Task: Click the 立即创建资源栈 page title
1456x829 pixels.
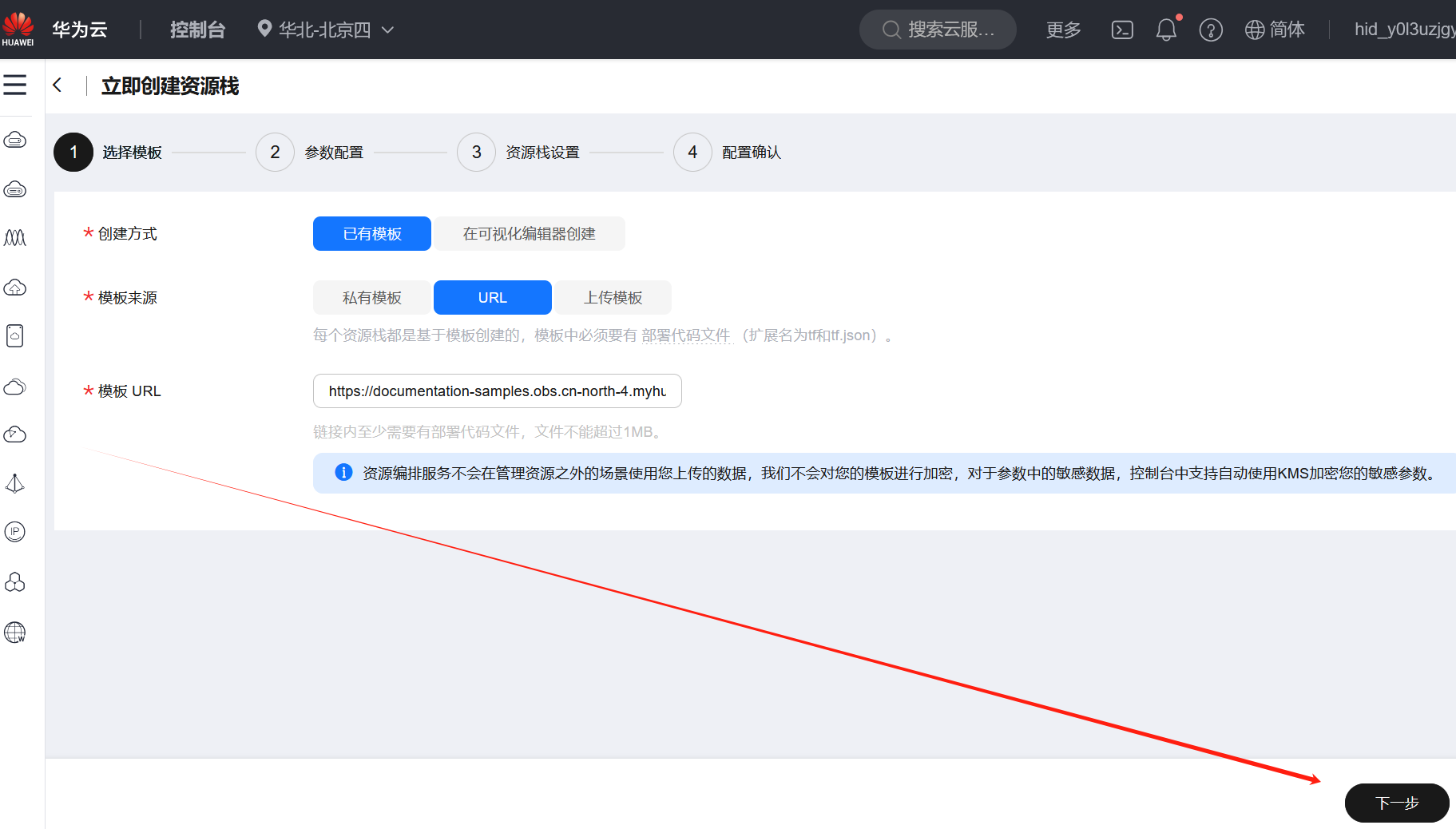Action: tap(170, 85)
